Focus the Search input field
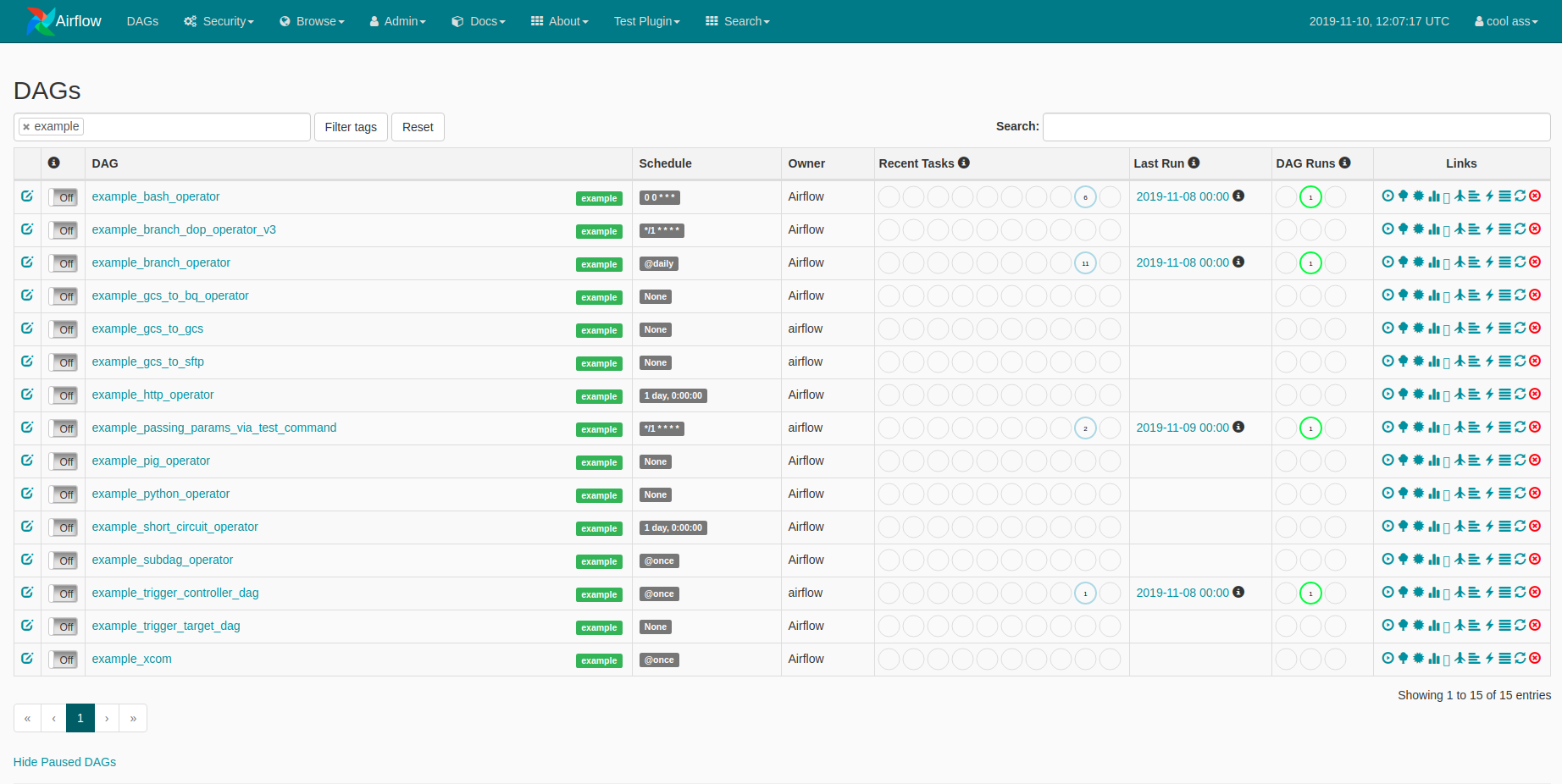This screenshot has width=1562, height=784. pos(1296,127)
